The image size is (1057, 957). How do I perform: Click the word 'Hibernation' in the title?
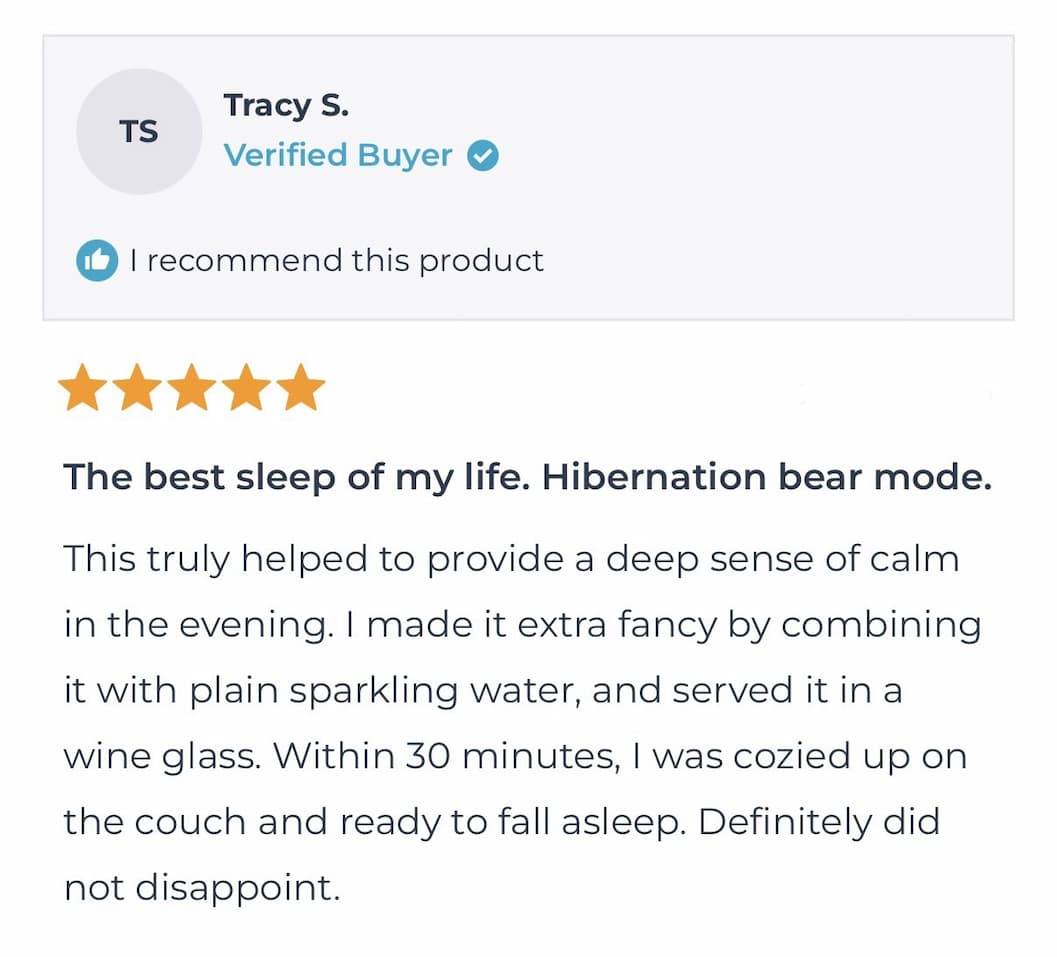tap(654, 477)
